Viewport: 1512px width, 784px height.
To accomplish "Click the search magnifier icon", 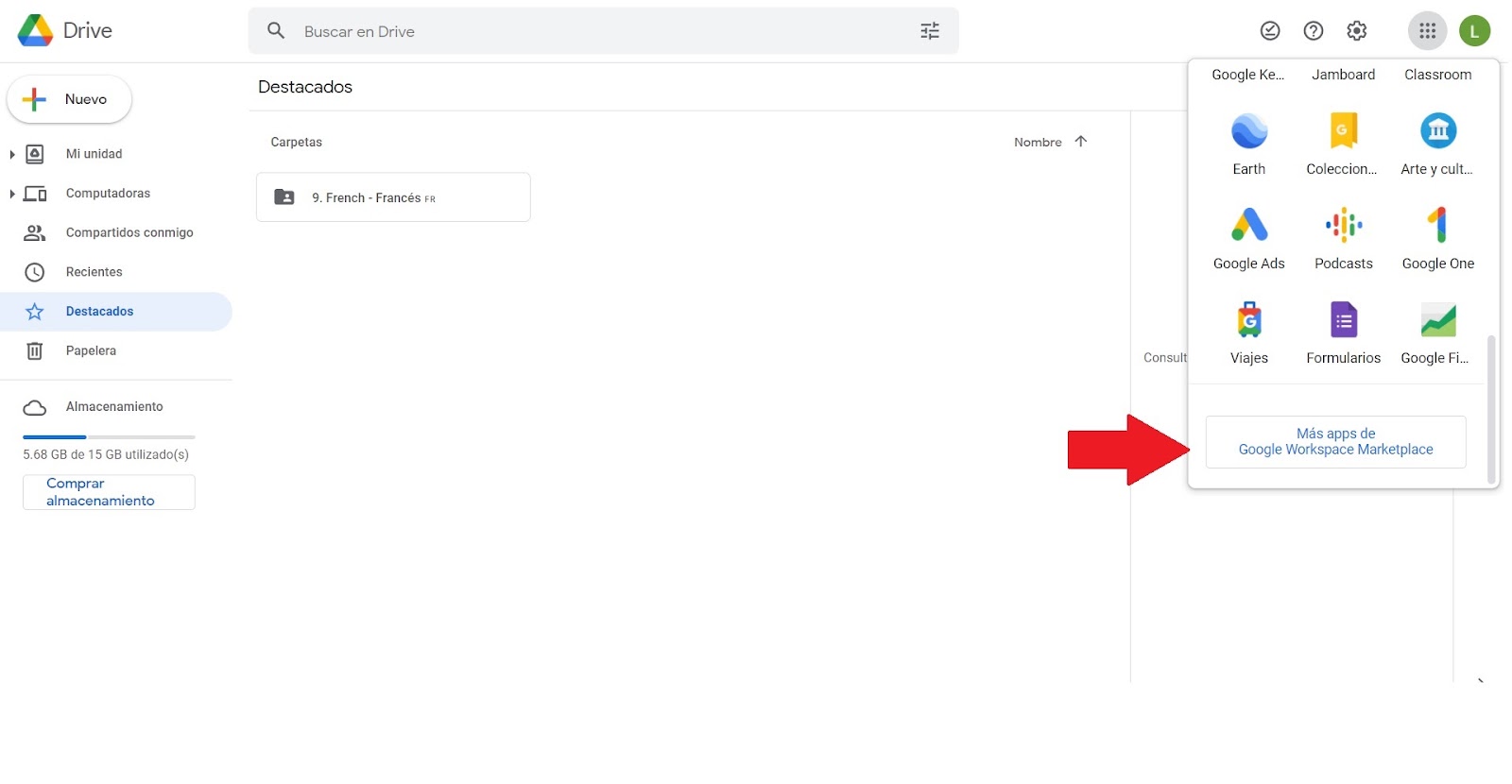I will pos(276,31).
